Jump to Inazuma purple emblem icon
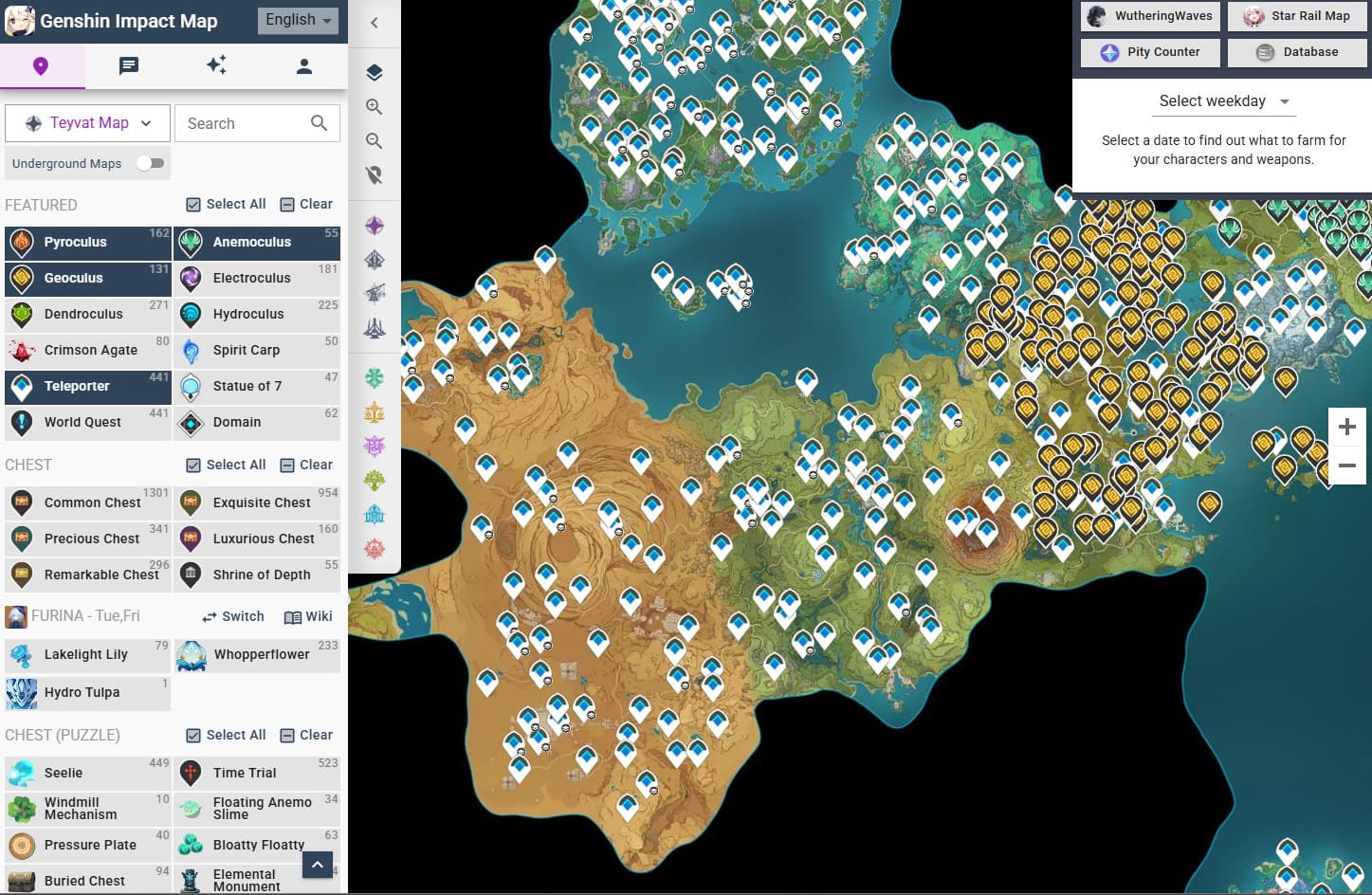 [x=375, y=446]
